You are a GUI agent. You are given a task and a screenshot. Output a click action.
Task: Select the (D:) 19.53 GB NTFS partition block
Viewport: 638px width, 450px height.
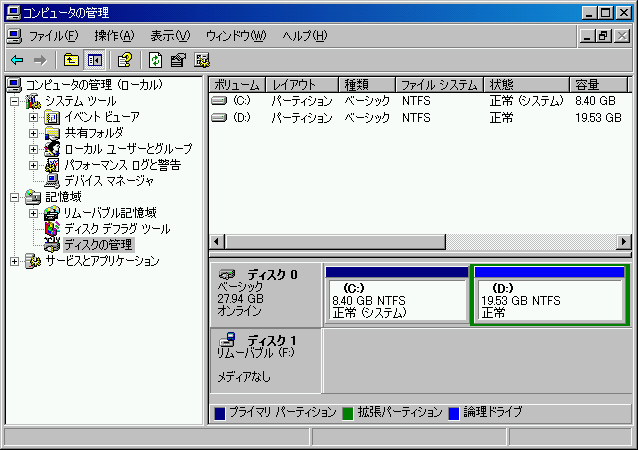point(550,295)
